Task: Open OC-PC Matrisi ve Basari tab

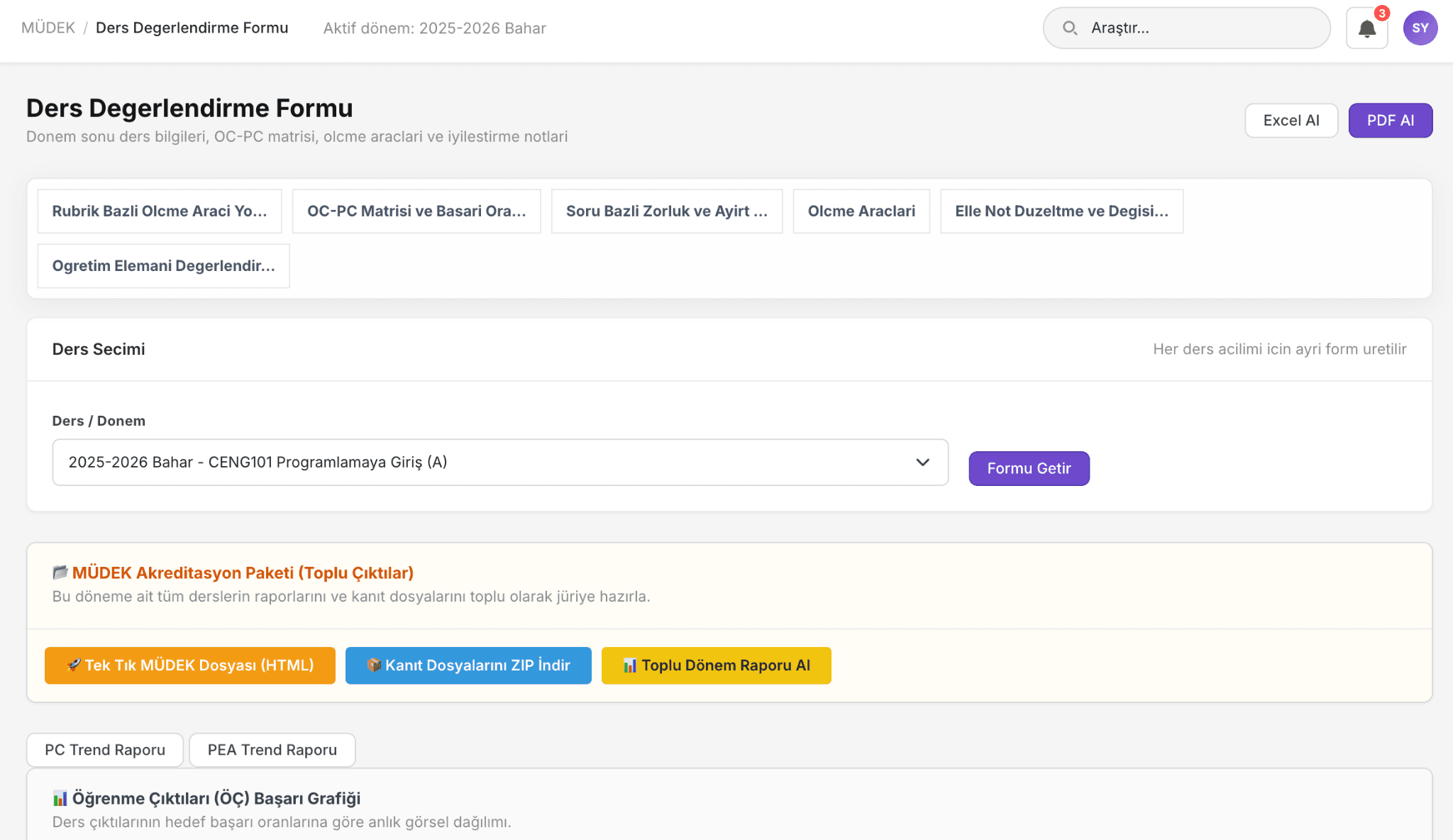Action: [x=416, y=211]
